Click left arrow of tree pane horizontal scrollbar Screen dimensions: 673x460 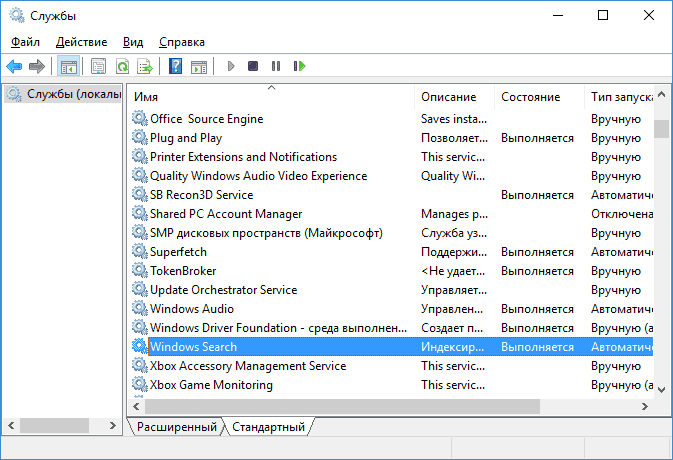(11, 426)
